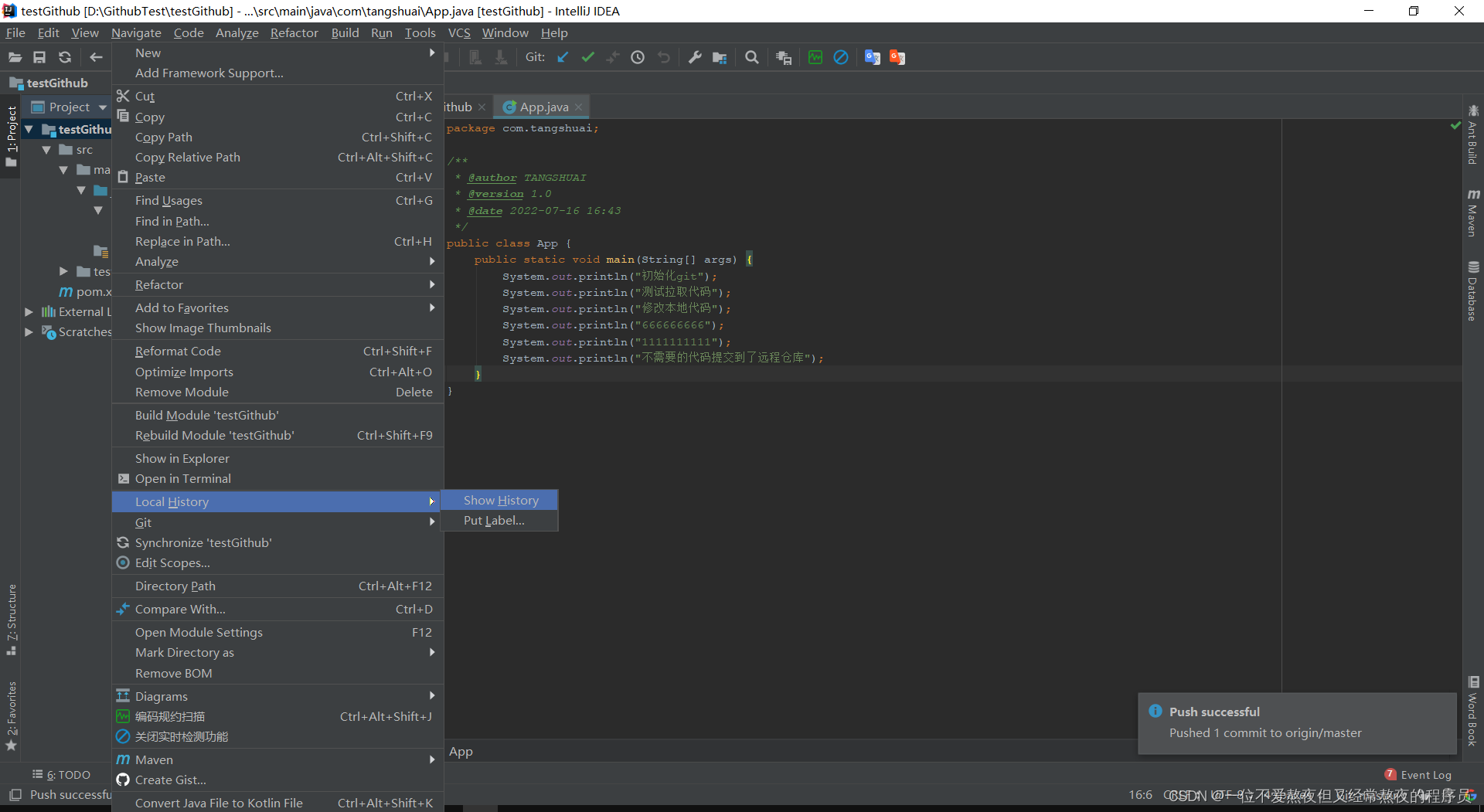
Task: Open the Ant Build side panel
Action: coord(1473,134)
